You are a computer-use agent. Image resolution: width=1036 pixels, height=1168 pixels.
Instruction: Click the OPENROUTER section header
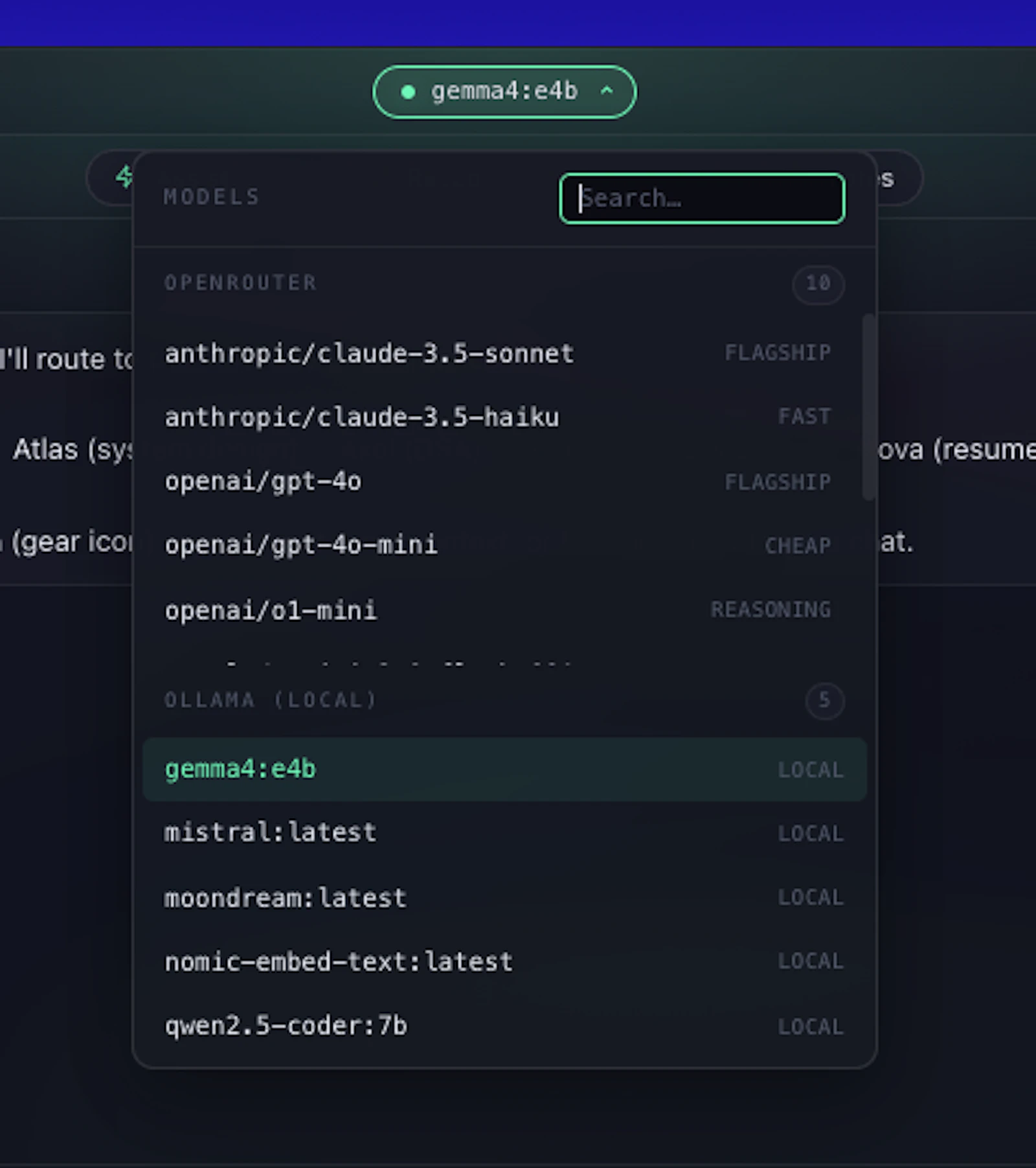tap(240, 283)
